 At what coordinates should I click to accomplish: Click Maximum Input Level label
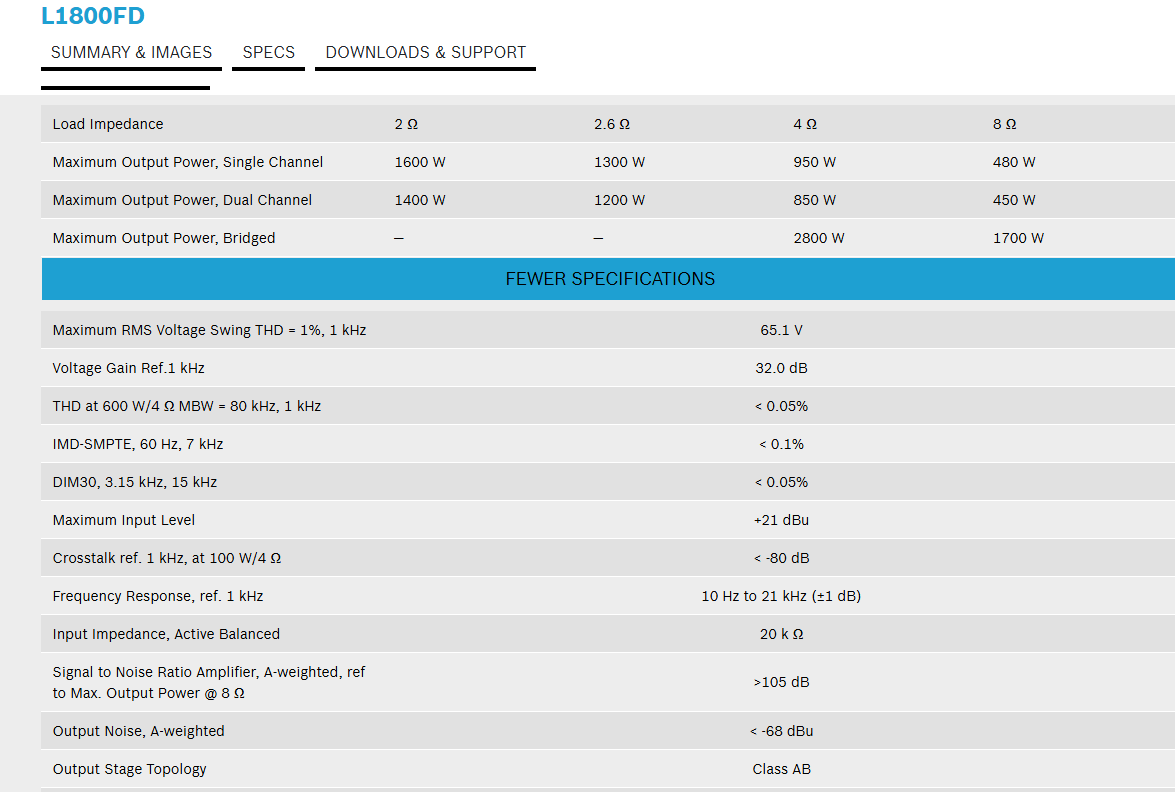tap(124, 520)
